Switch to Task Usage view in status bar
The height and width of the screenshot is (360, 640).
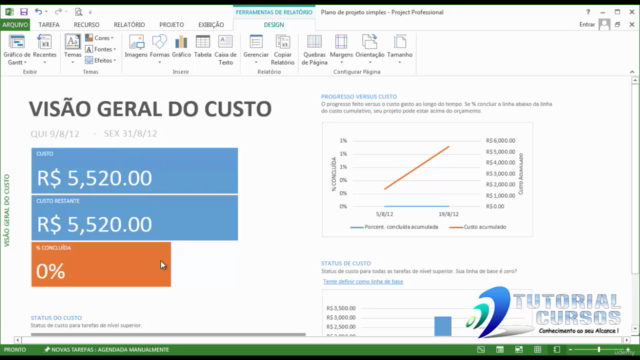[x=500, y=350]
